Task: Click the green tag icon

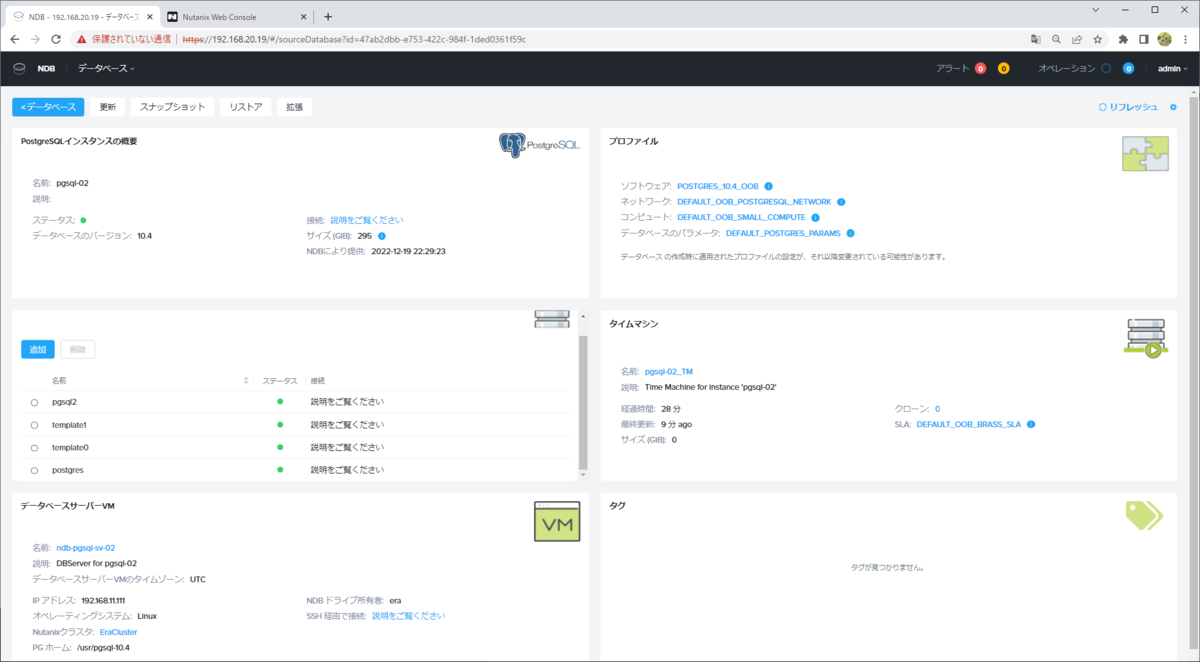Action: 1144,514
